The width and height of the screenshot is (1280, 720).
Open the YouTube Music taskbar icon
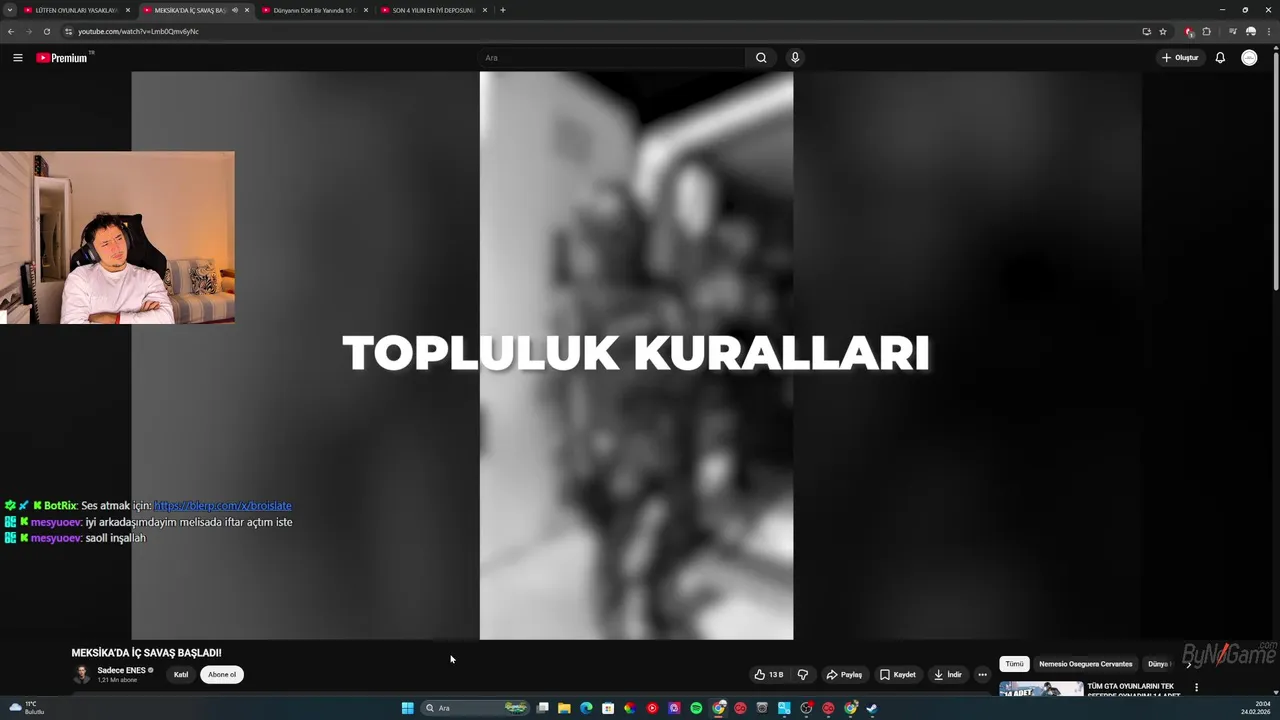tap(652, 708)
